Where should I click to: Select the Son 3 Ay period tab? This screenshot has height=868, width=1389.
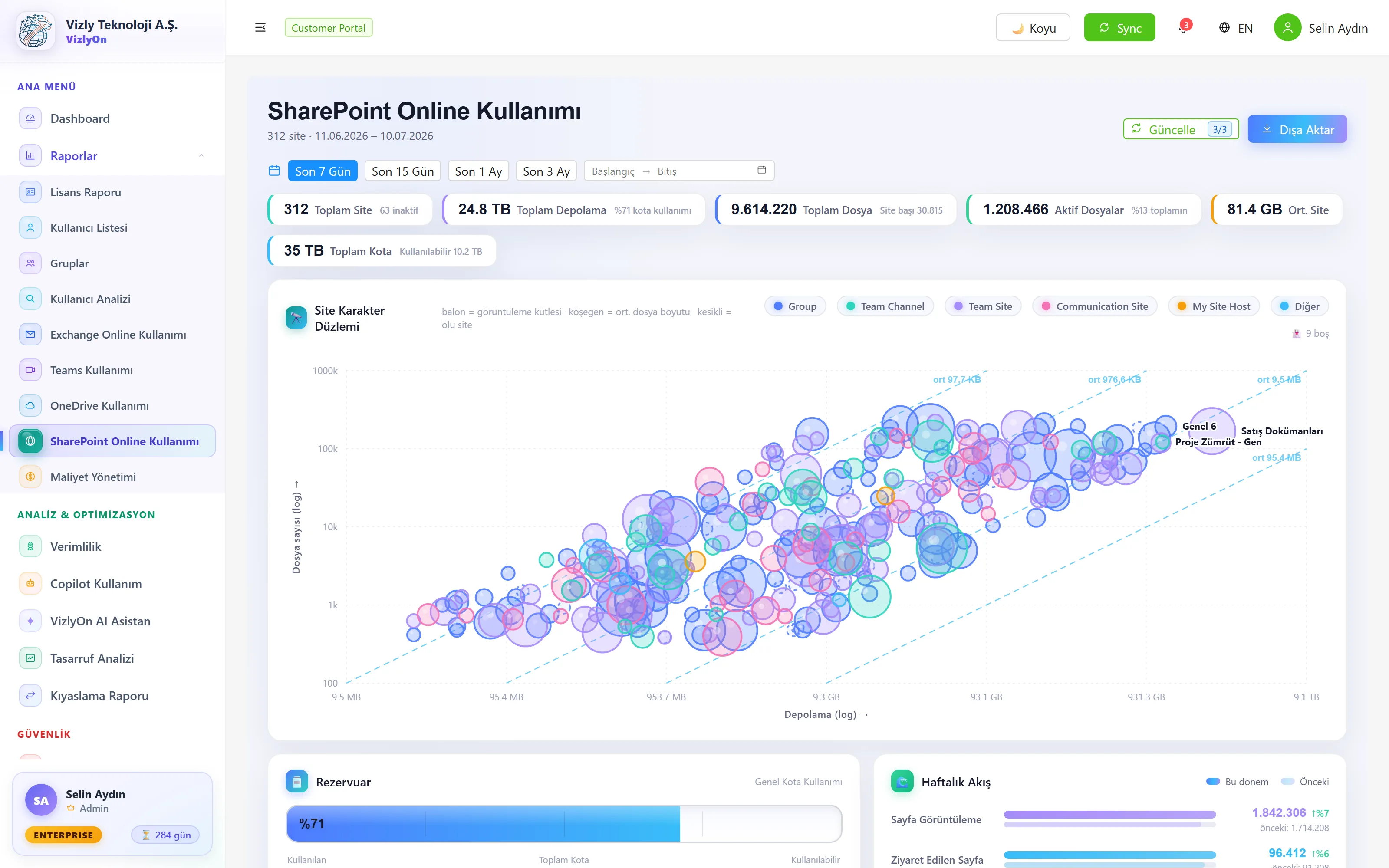(546, 171)
